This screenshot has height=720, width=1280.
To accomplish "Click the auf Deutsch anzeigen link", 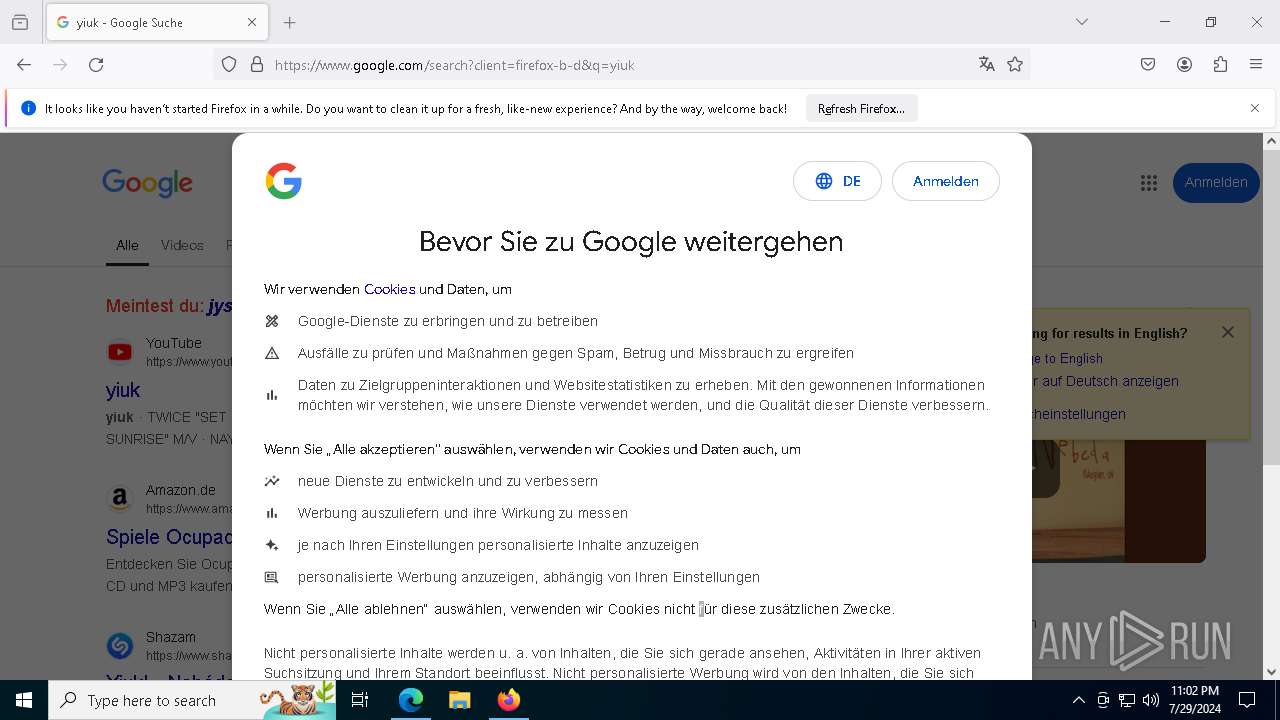I will click(1104, 381).
